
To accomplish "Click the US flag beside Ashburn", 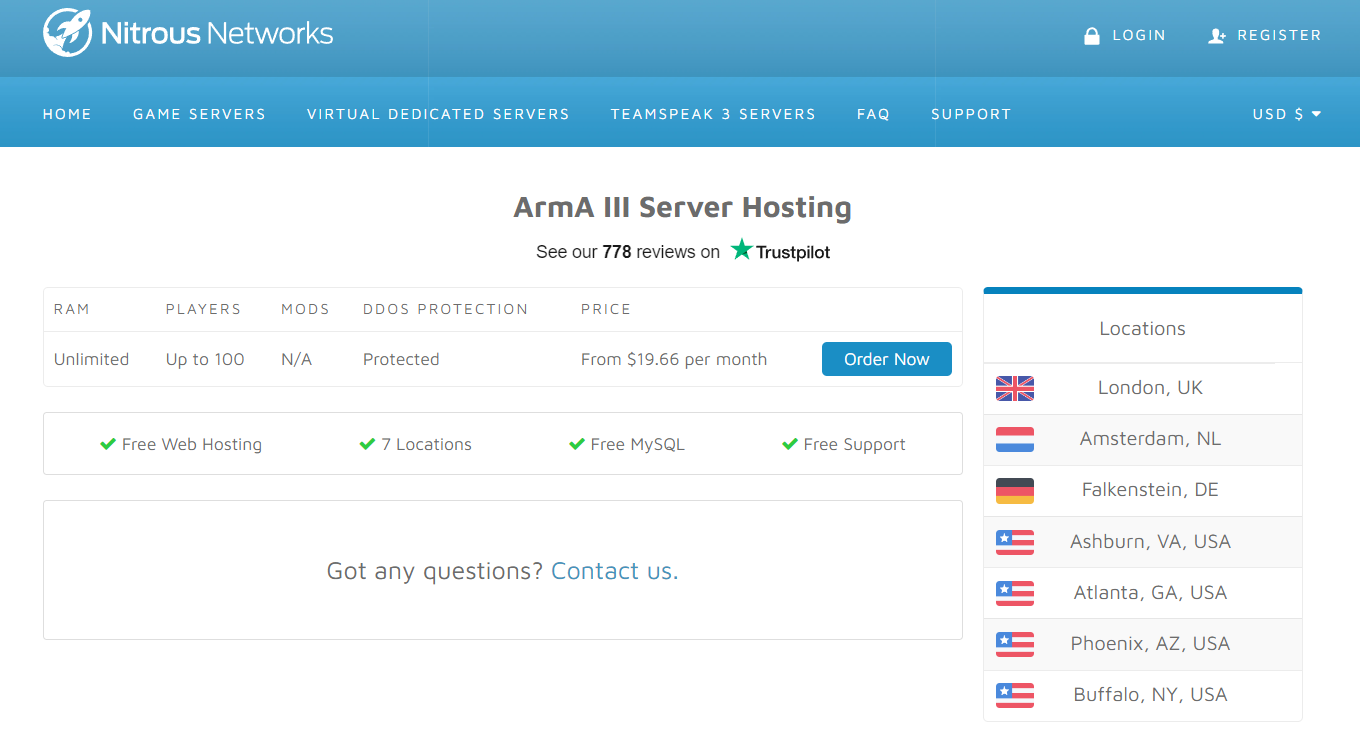I will (1015, 542).
